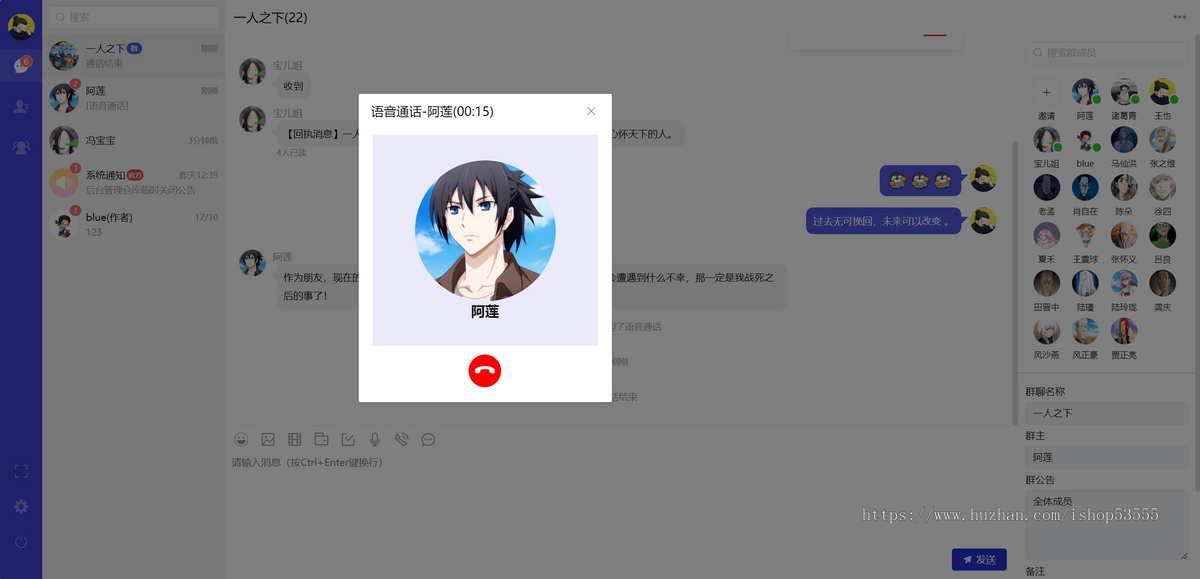Select member 宝儿姐 avatar in member grid
This screenshot has width=1200, height=579.
[x=1046, y=140]
